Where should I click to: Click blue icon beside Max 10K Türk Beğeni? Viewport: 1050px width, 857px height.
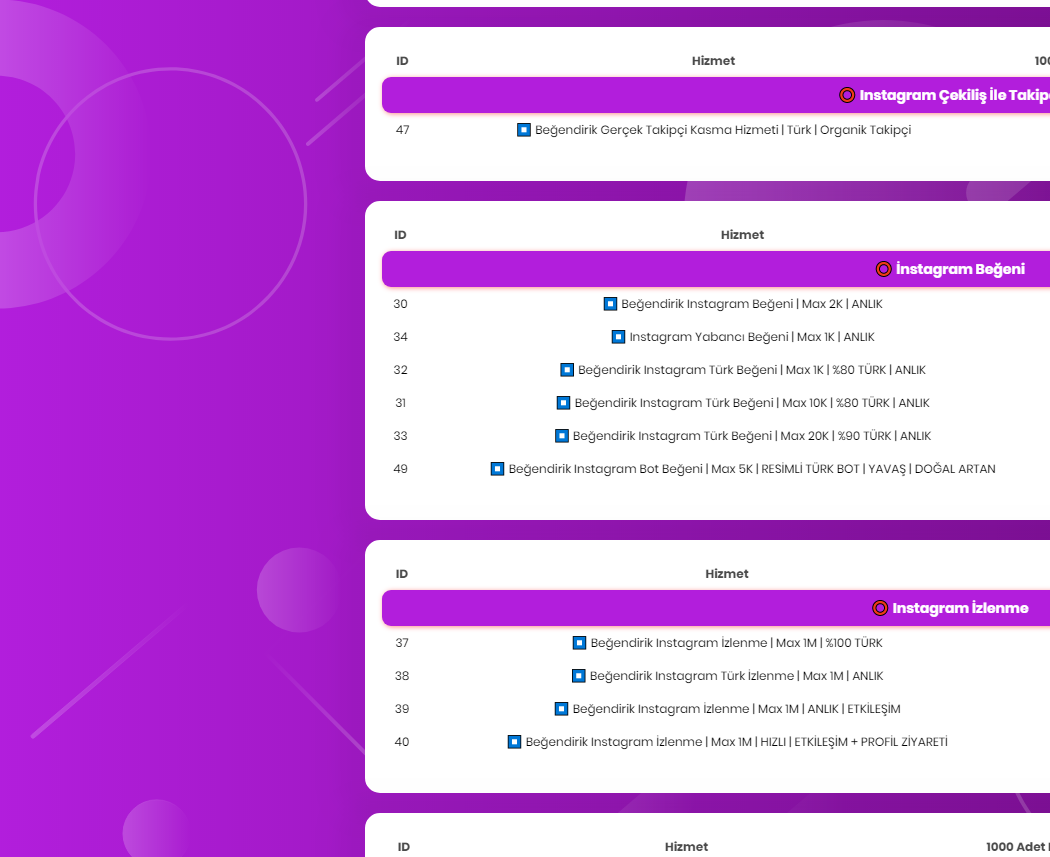click(563, 403)
